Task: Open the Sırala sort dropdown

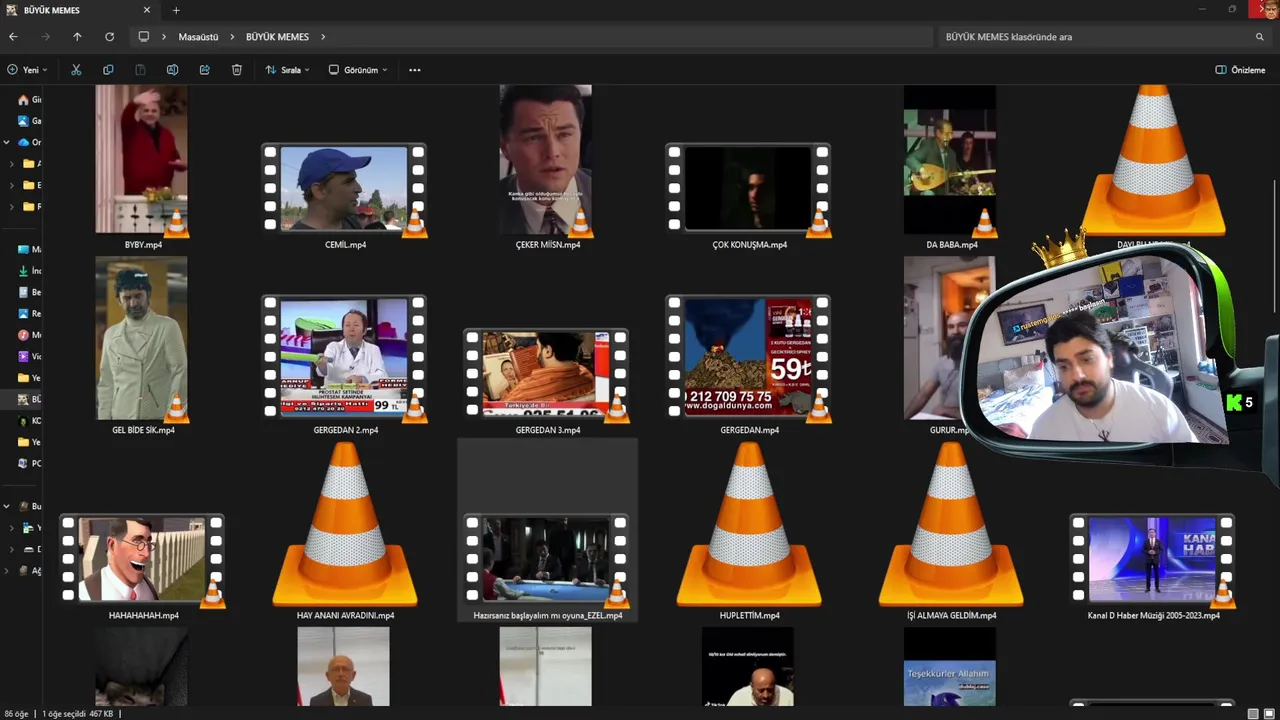Action: point(288,70)
